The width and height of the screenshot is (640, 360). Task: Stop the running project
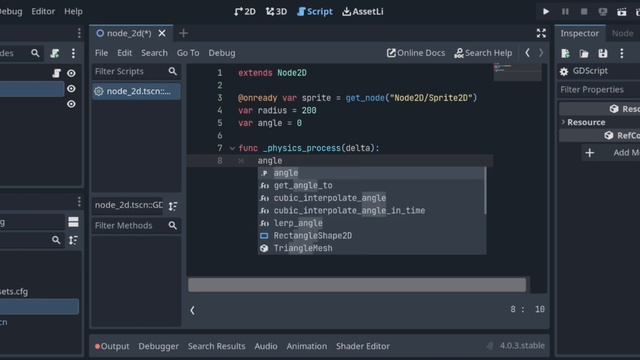584,11
